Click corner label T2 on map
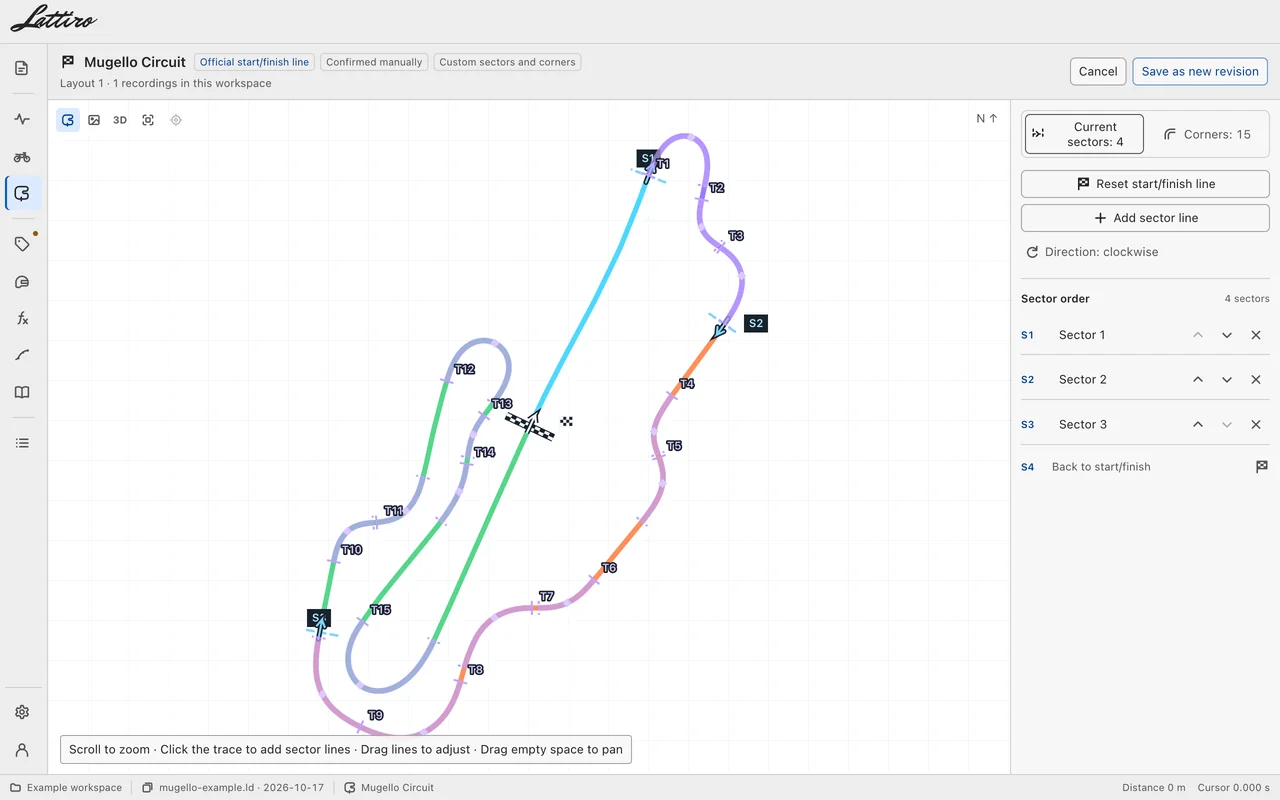This screenshot has width=1280, height=800. coord(716,188)
